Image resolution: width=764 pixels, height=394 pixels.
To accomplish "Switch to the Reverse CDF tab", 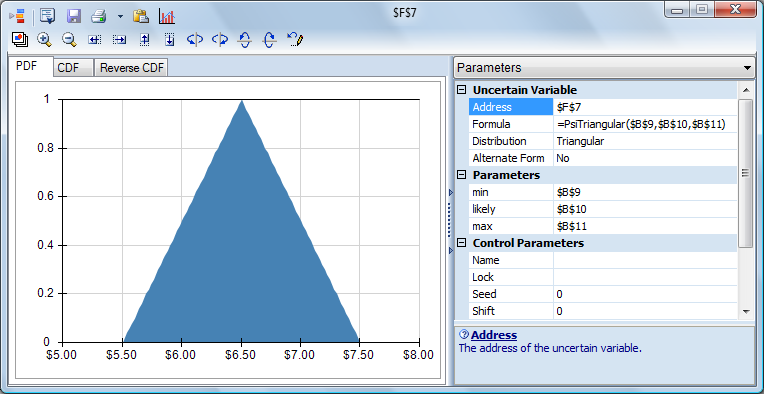I will (x=131, y=68).
